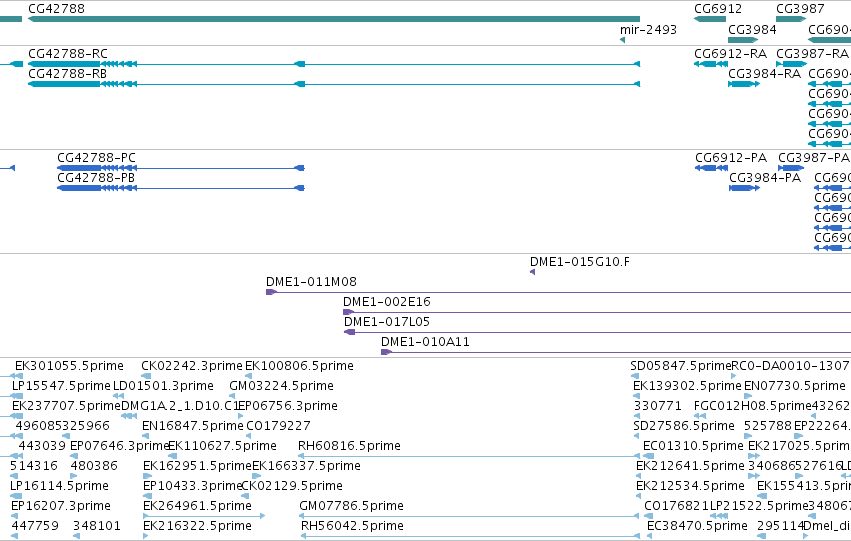851x541 pixels.
Task: Click the CG42788 gene label
Action: coord(56,9)
